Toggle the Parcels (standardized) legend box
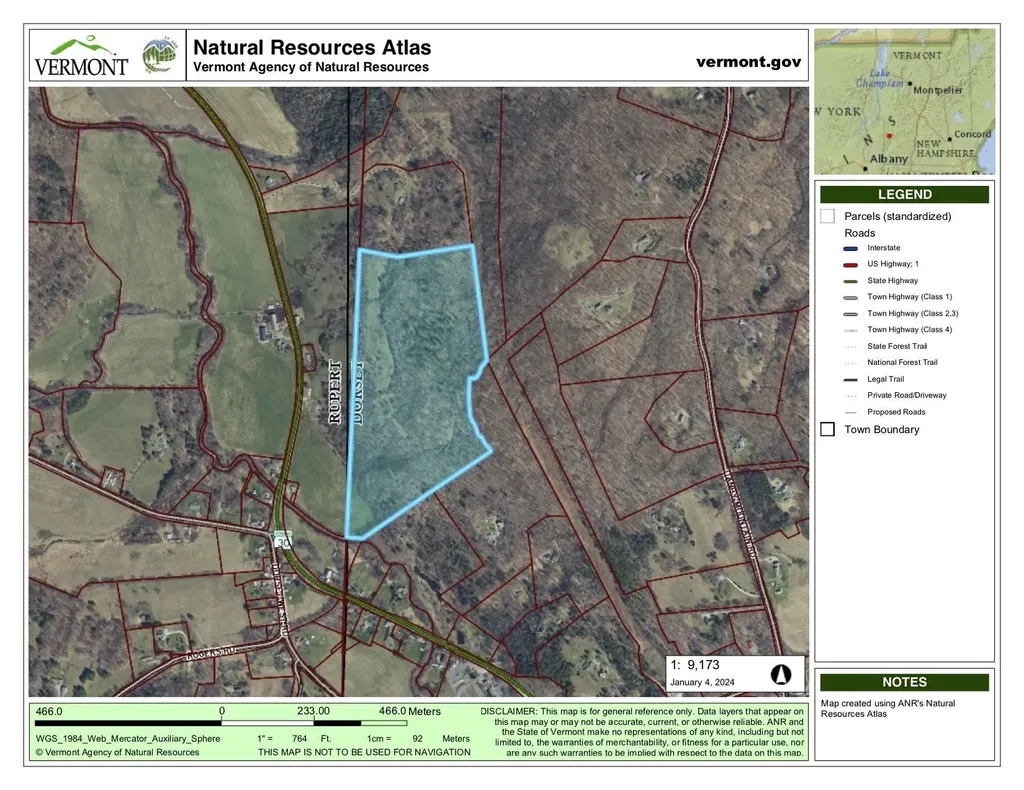 click(827, 216)
